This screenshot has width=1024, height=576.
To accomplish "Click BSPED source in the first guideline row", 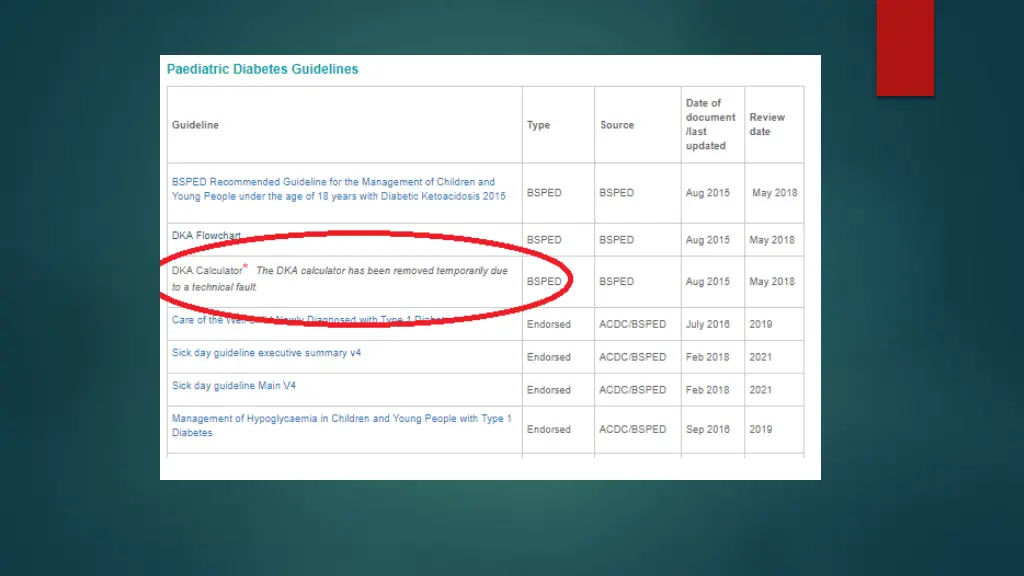I will click(616, 193).
